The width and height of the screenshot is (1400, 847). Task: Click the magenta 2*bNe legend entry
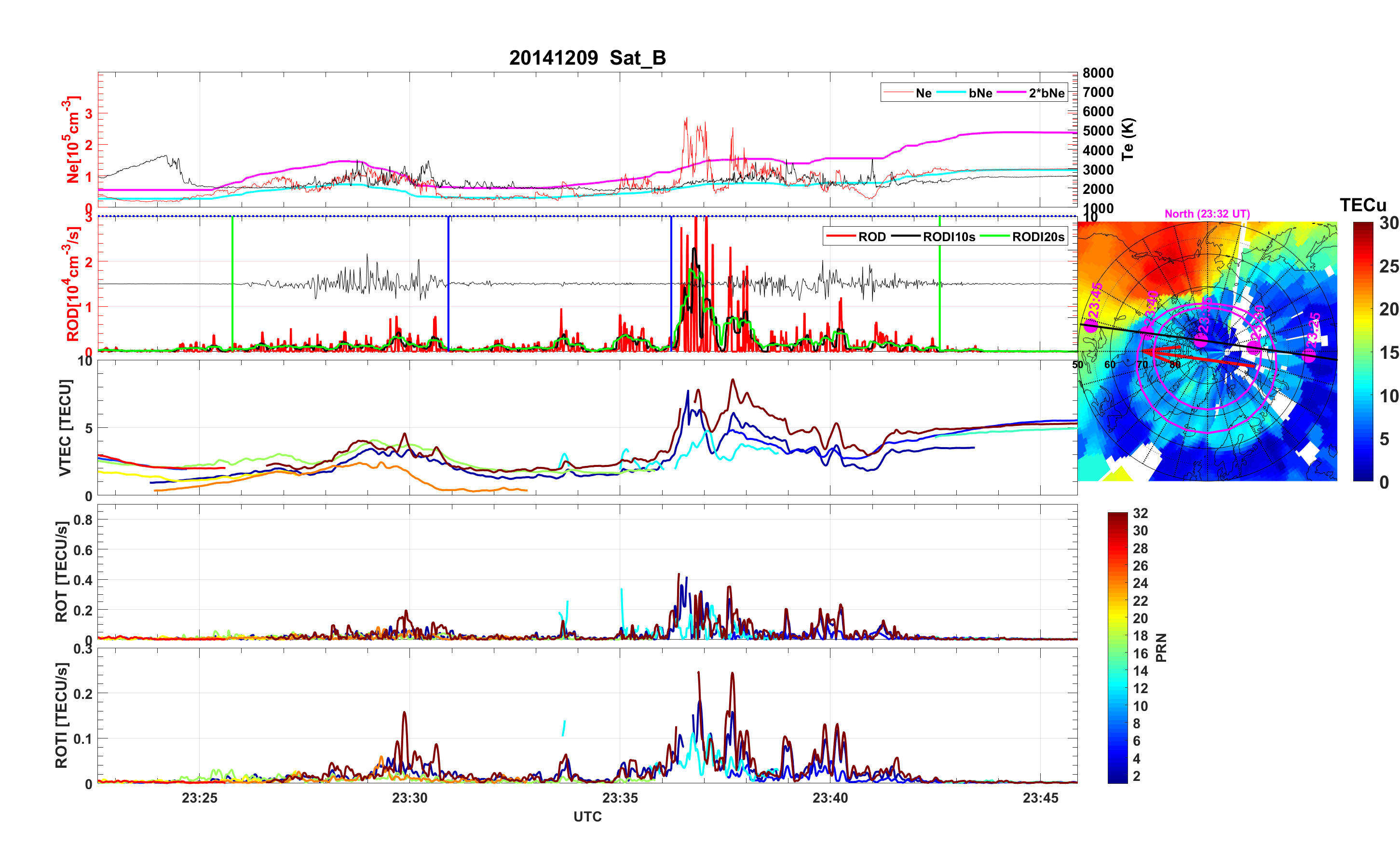click(1046, 93)
